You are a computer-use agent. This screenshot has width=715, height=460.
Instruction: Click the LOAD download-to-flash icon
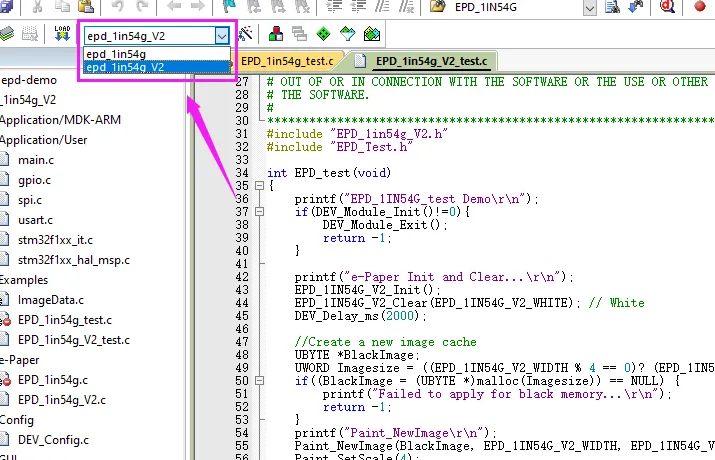point(62,33)
